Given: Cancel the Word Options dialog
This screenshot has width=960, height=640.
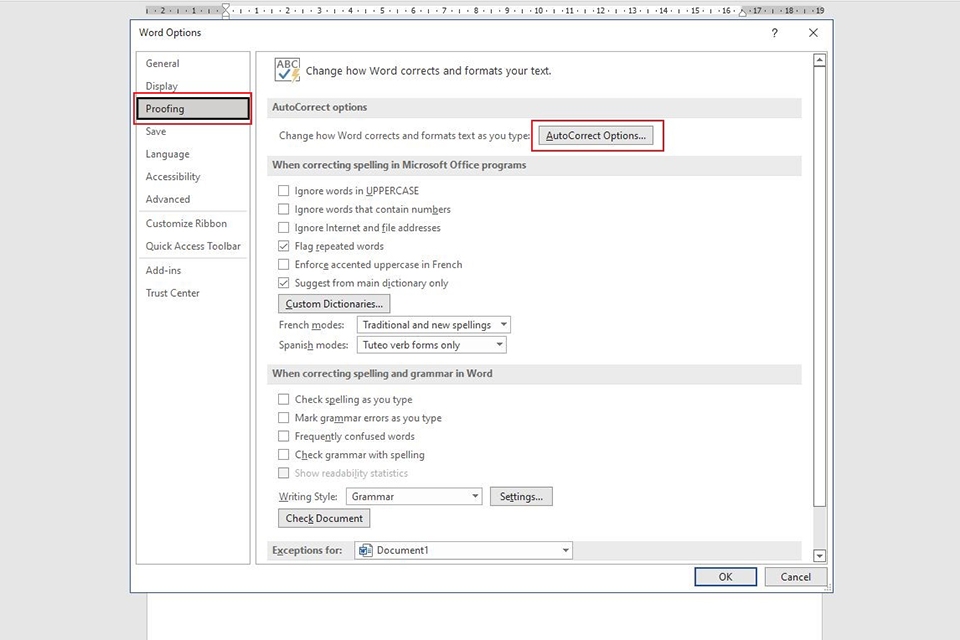Looking at the screenshot, I should 795,577.
